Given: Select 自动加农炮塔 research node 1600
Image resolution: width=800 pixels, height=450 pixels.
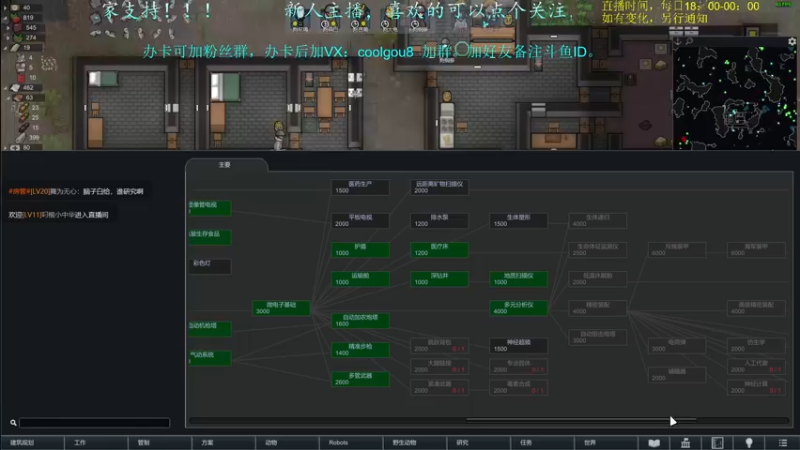Looking at the screenshot, I should click(x=360, y=320).
